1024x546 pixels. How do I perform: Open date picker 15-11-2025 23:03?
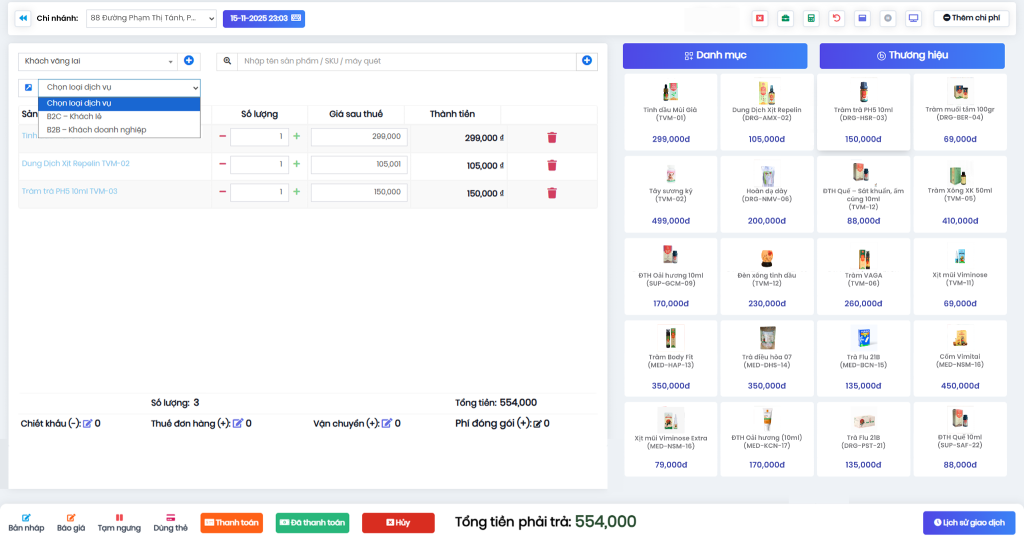264,18
